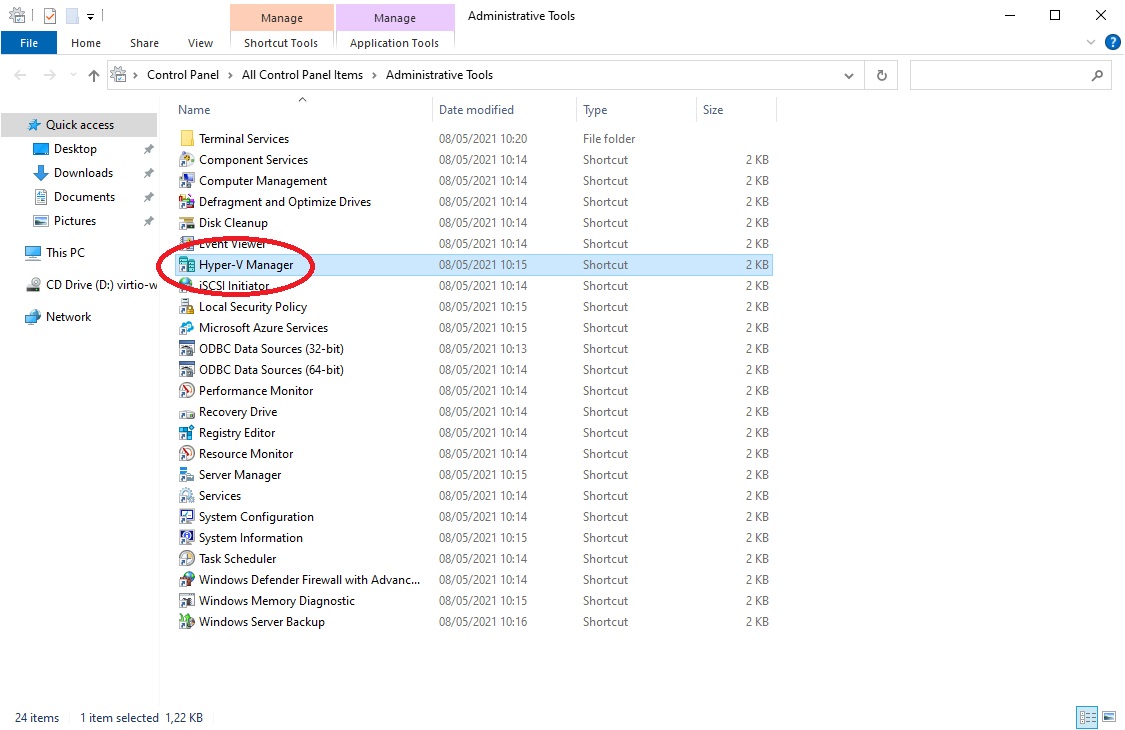1125x730 pixels.
Task: Switch to the Share ribbon tab
Action: pos(144,42)
